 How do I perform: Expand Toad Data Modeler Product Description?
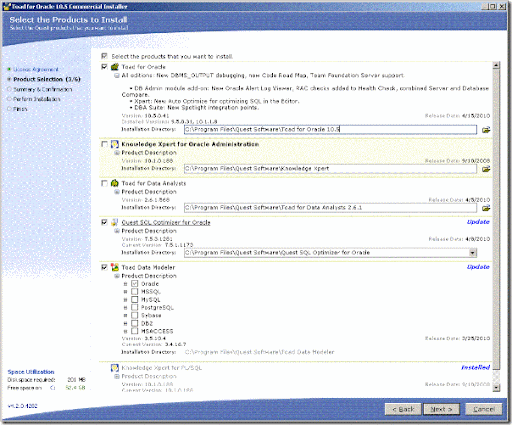tap(117, 276)
